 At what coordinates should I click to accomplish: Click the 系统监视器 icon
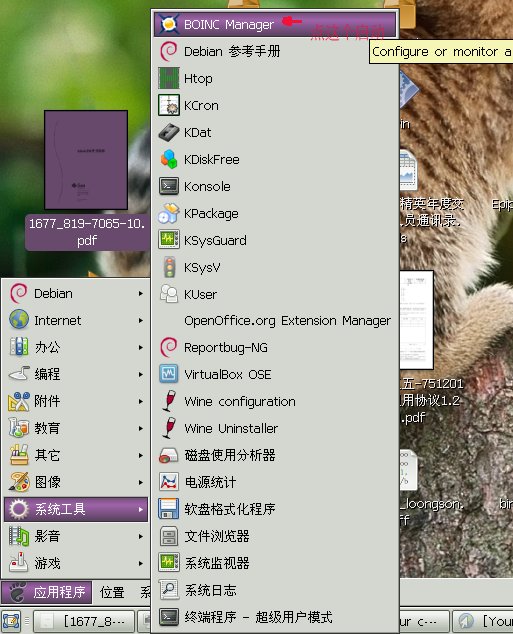[x=169, y=563]
